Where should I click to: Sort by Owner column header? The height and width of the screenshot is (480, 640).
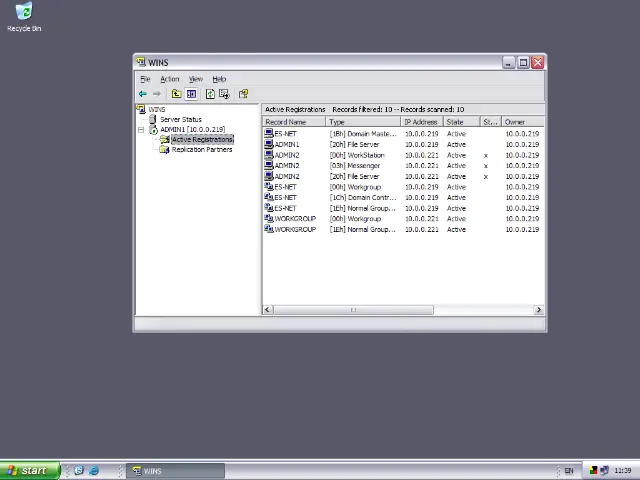point(523,122)
